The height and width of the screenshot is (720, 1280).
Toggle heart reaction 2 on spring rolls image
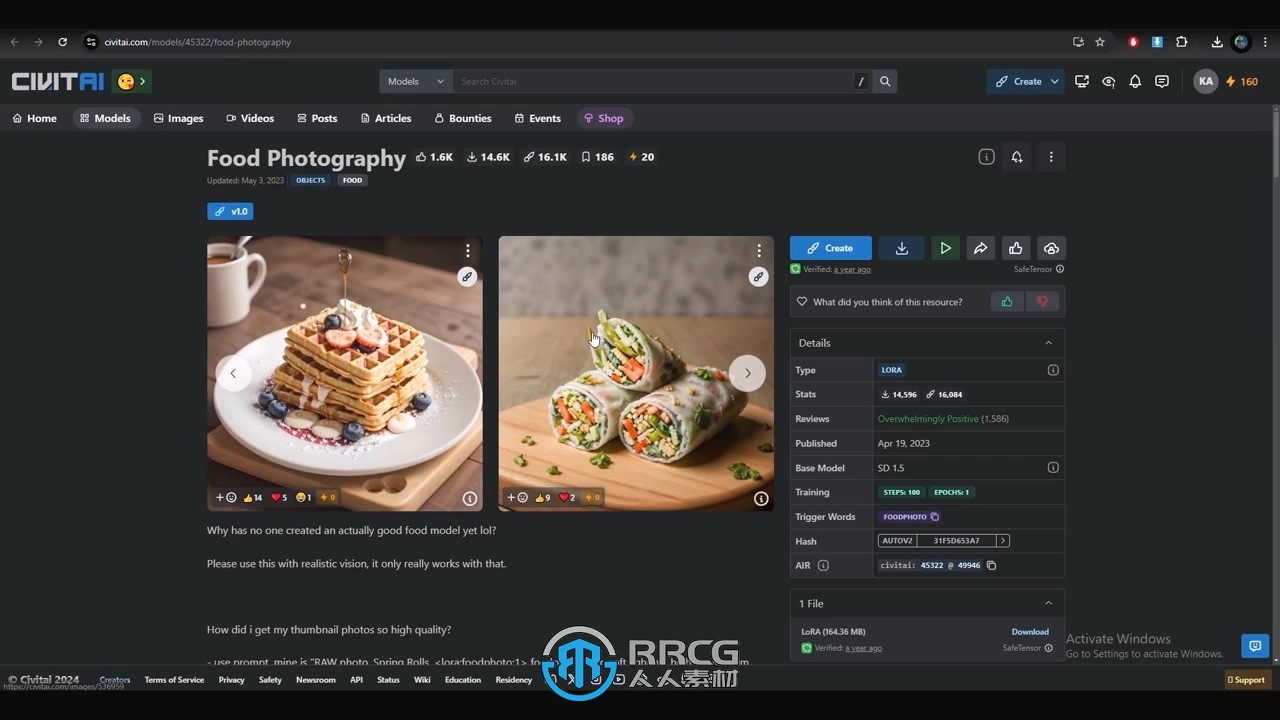(567, 497)
